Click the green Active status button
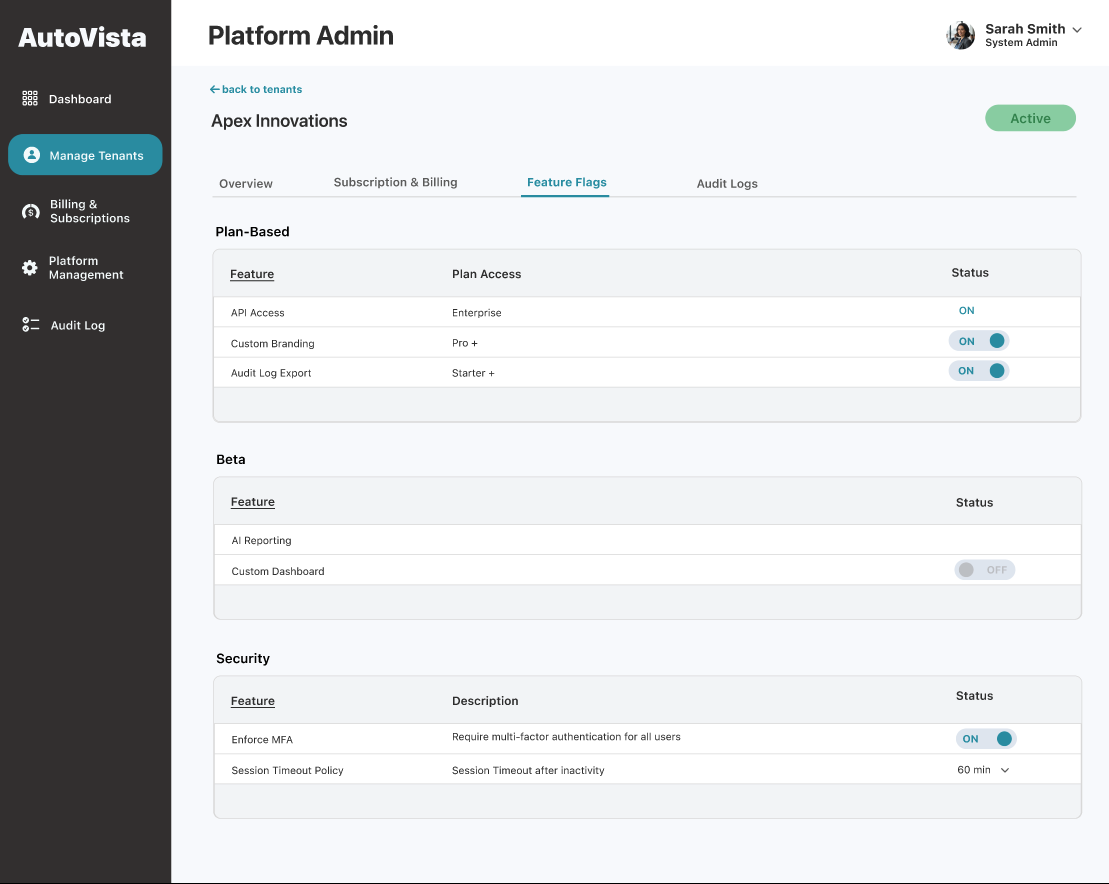Viewport: 1109px width, 884px height. click(1030, 118)
